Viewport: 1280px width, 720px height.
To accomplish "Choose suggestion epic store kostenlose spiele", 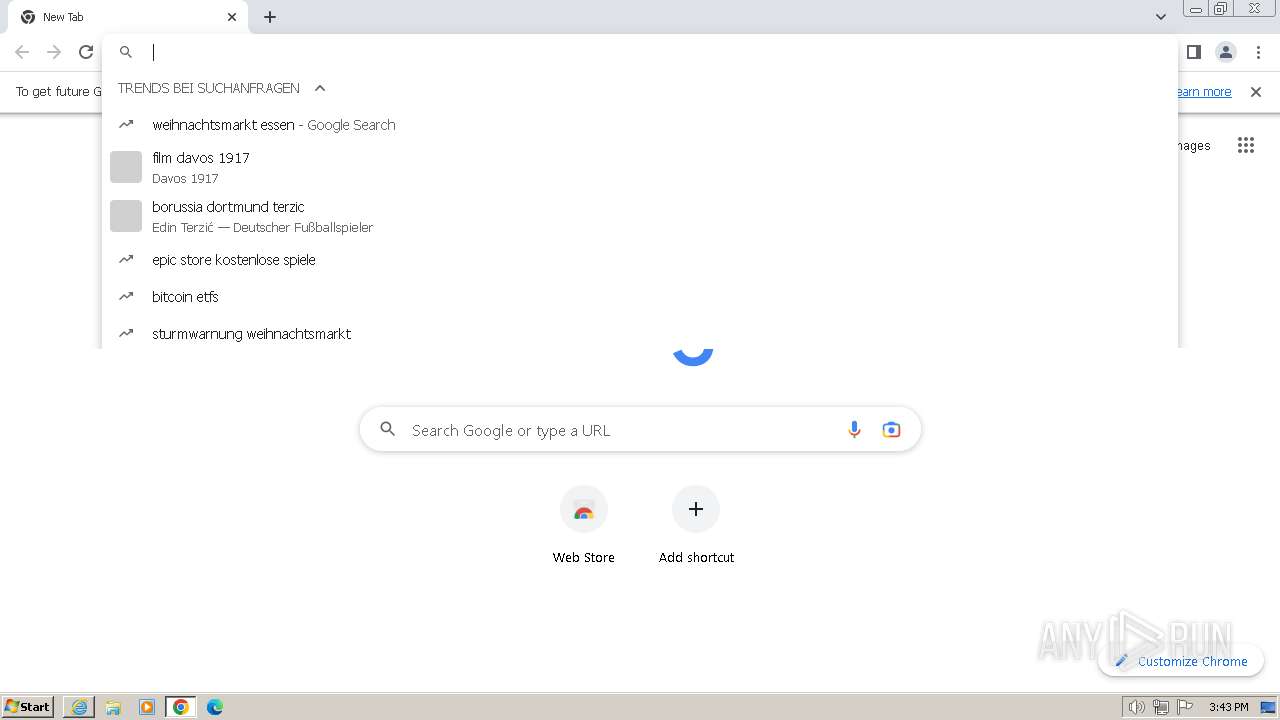I will [x=640, y=260].
